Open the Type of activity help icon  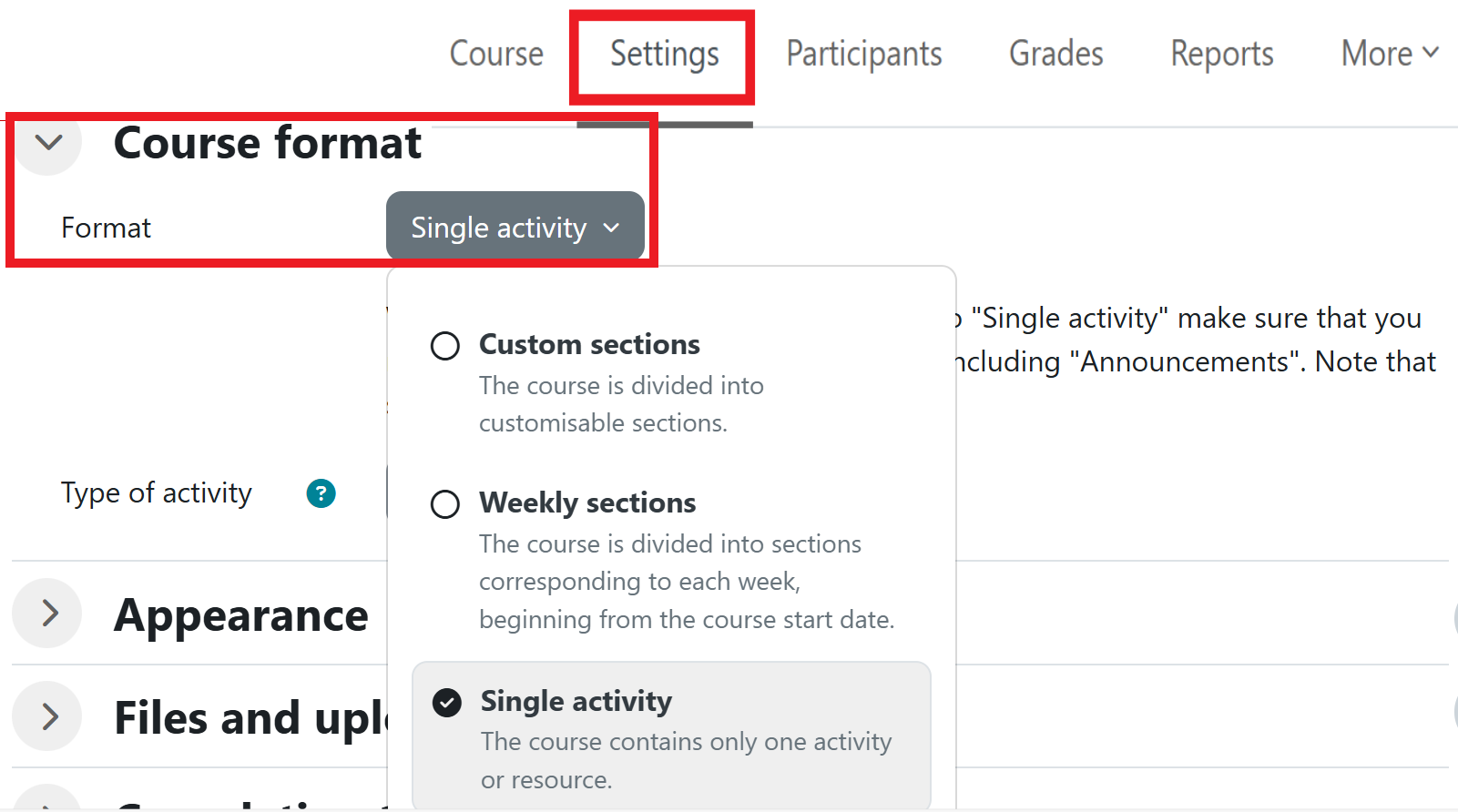(x=321, y=493)
